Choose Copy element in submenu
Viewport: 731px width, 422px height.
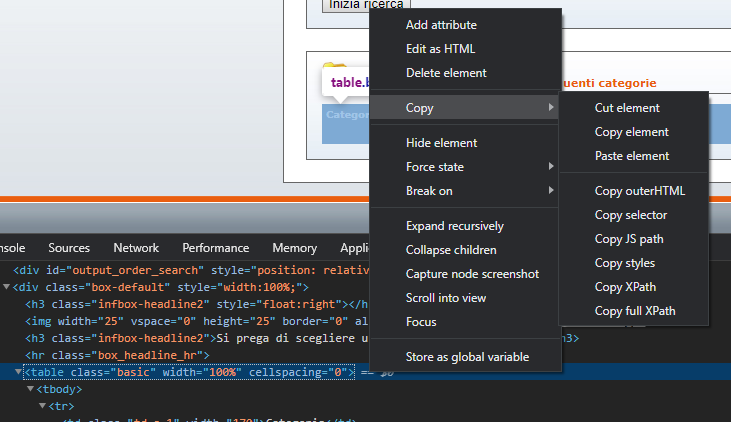click(x=634, y=132)
